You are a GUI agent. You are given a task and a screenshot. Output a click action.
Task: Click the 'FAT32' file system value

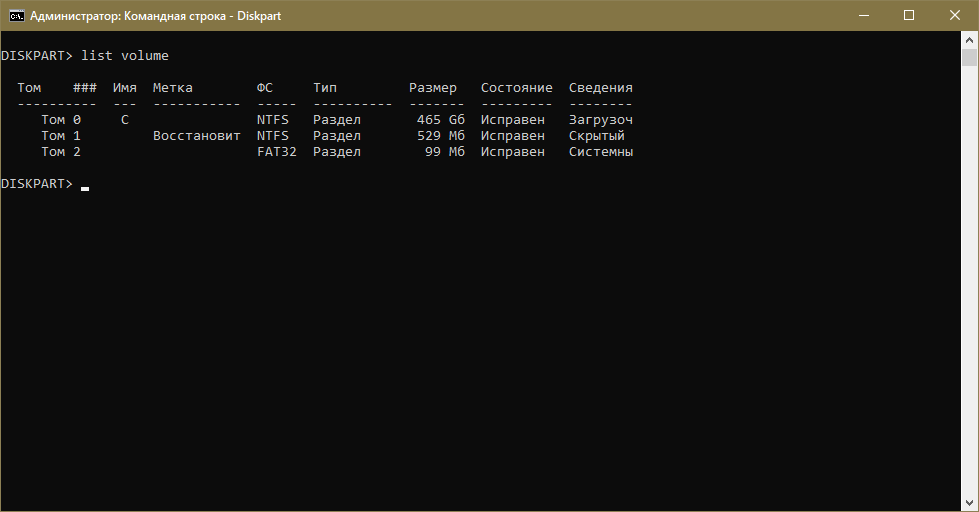tap(277, 152)
